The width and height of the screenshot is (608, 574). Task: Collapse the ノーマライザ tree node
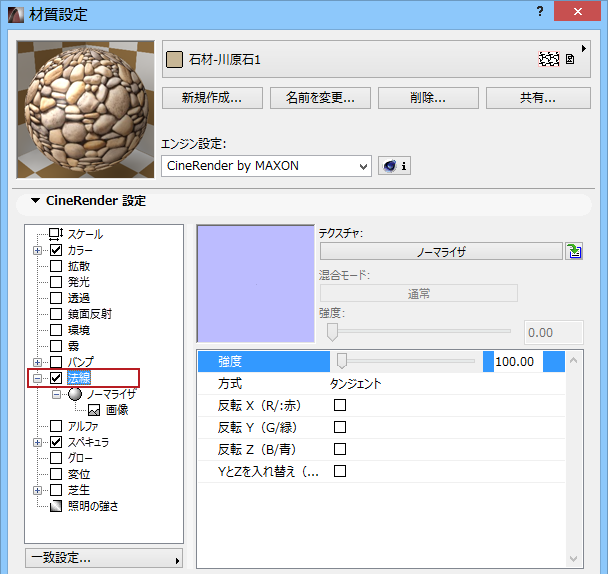pyautogui.click(x=56, y=394)
